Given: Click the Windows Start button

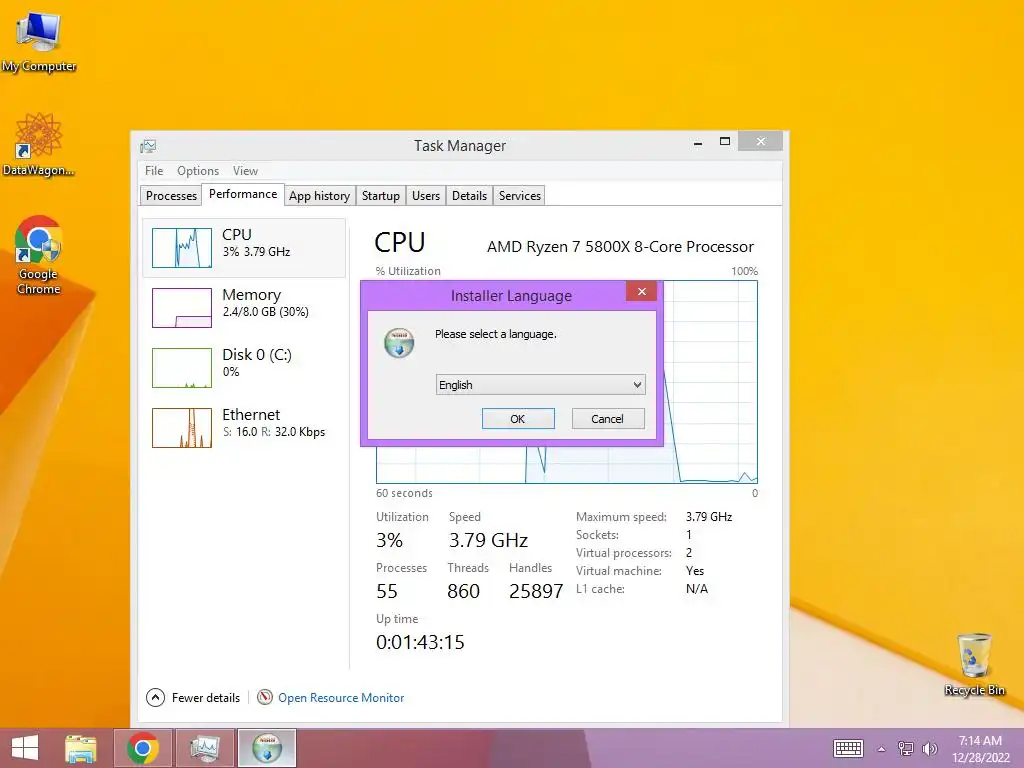Looking at the screenshot, I should tap(25, 748).
